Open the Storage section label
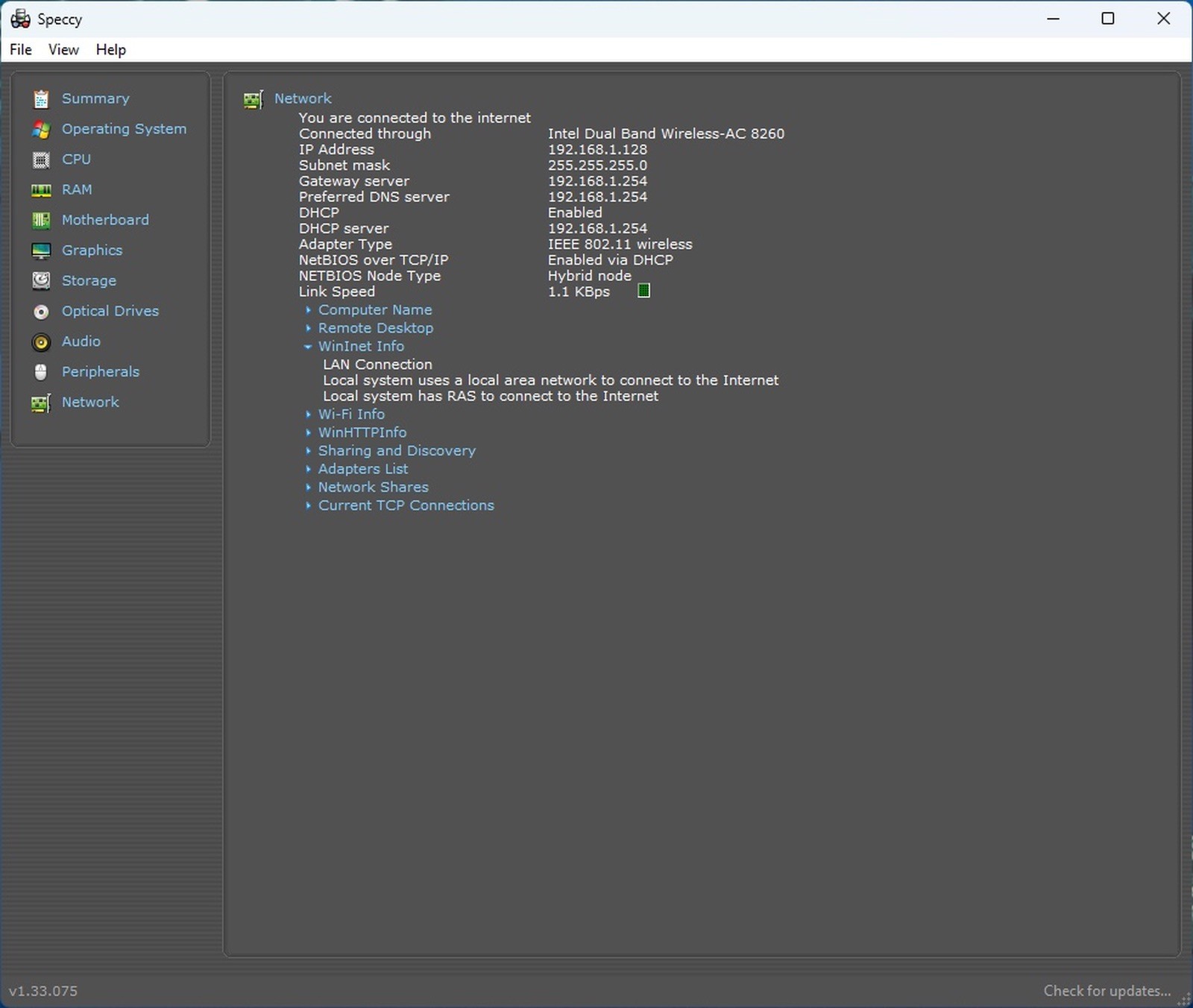This screenshot has width=1193, height=1008. coord(89,281)
